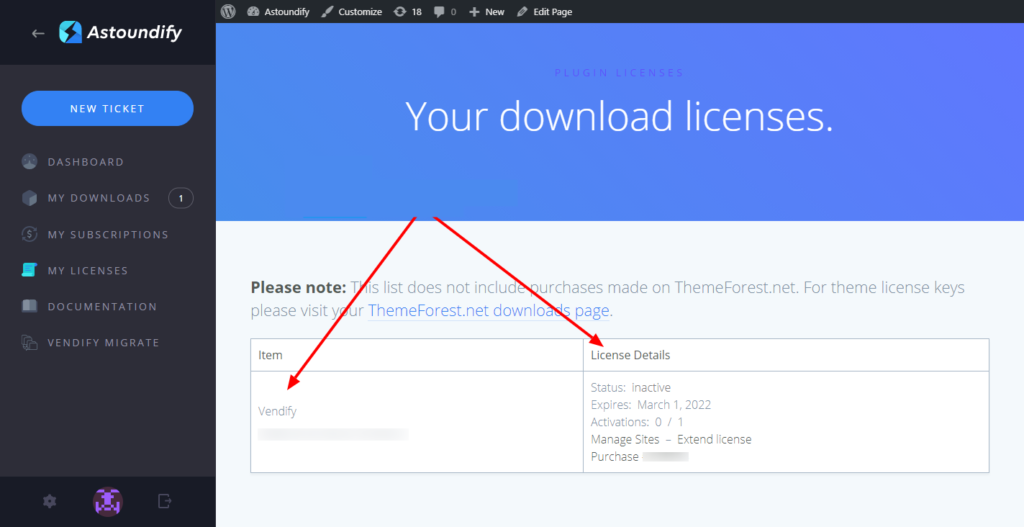The width and height of the screenshot is (1024, 527).
Task: Click Astoundify site name in admin bar
Action: coord(287,12)
